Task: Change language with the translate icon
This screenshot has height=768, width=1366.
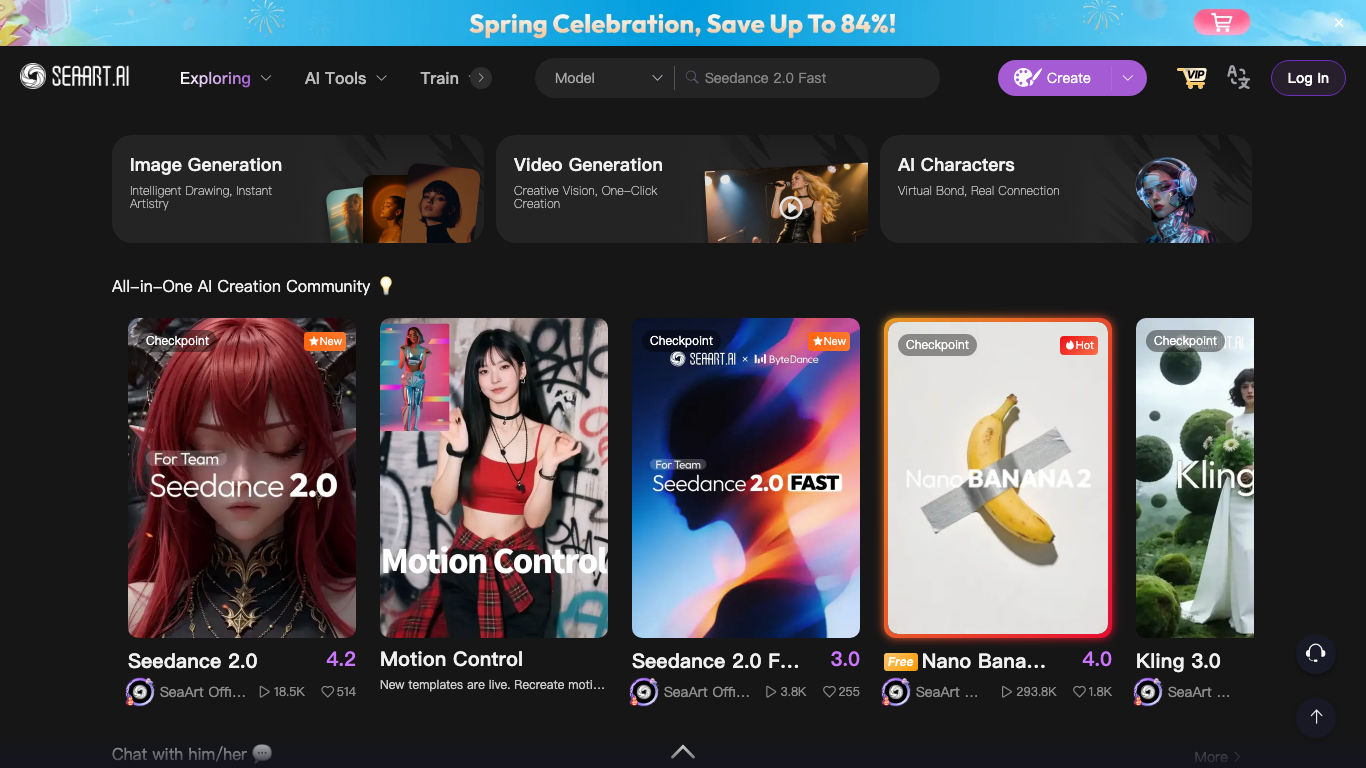Action: coord(1238,78)
